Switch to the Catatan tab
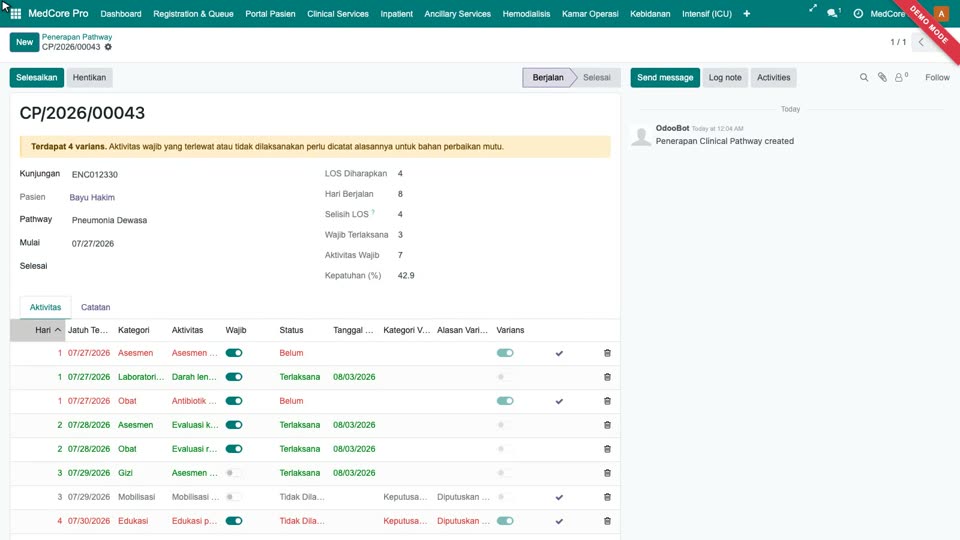 point(96,307)
